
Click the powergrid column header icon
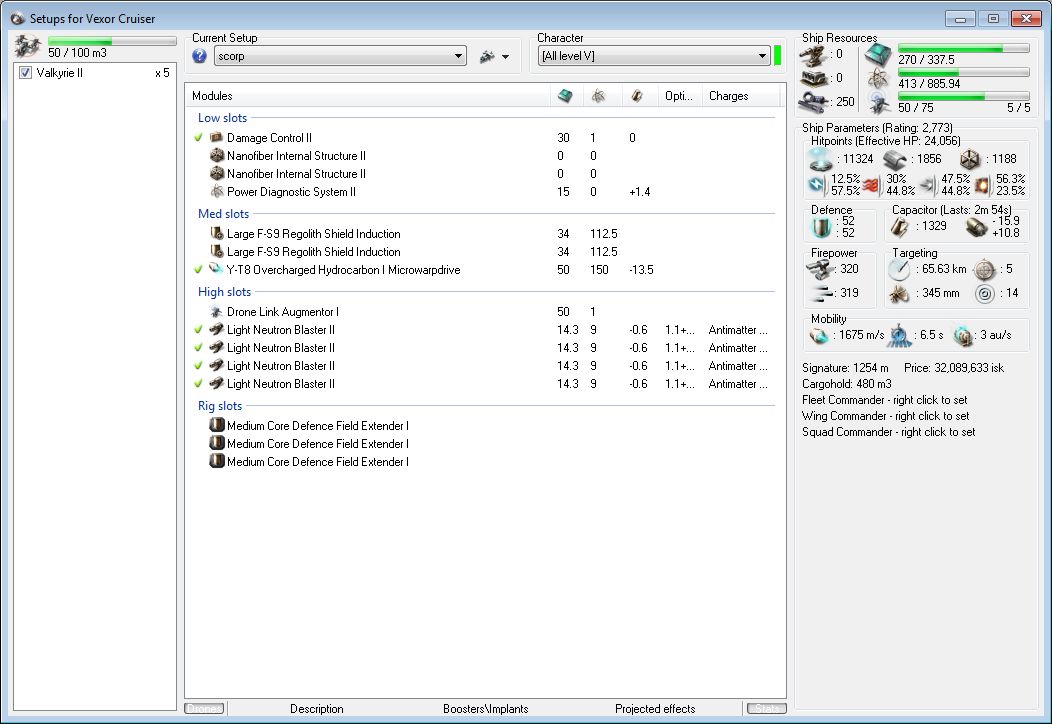click(x=598, y=96)
